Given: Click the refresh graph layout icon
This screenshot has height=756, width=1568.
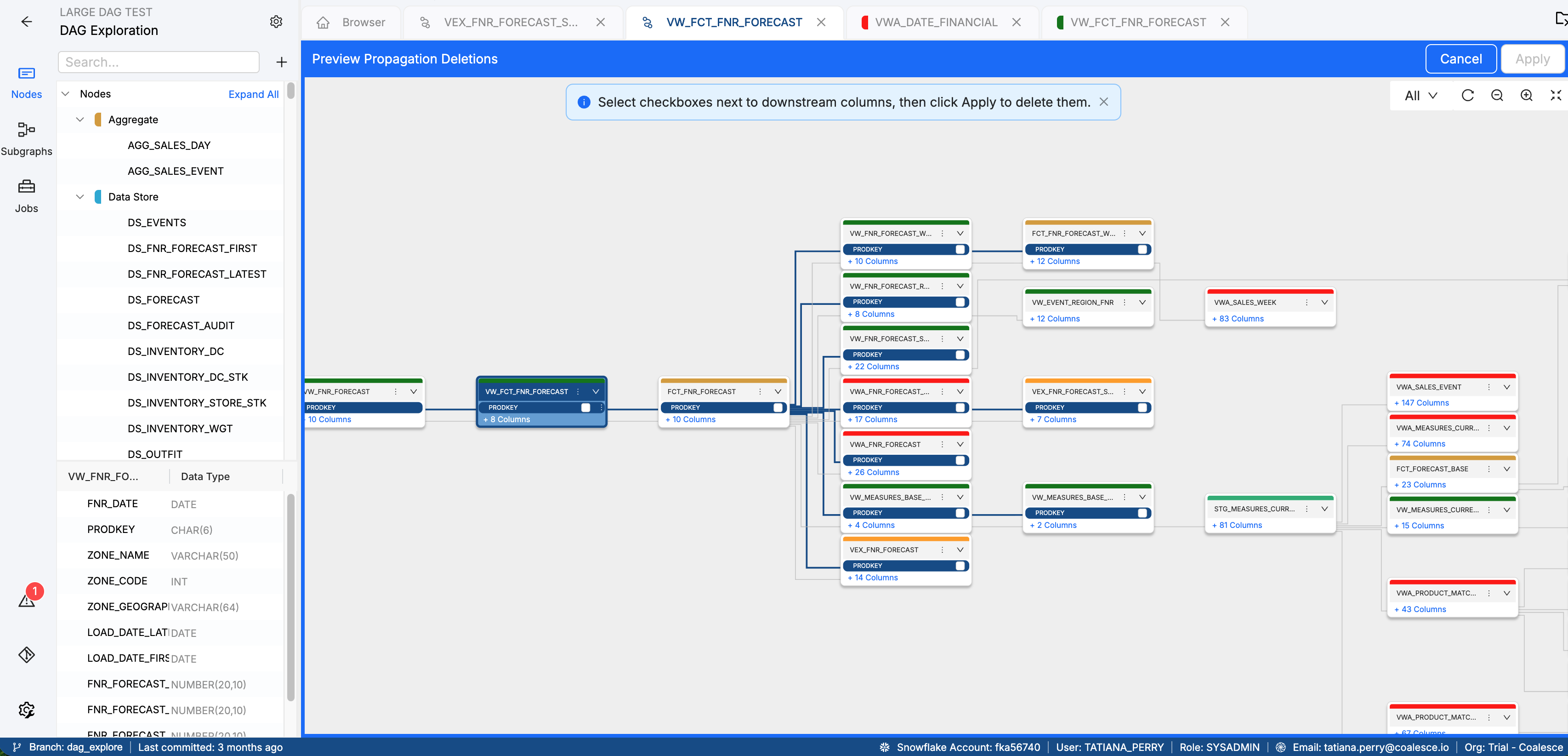Looking at the screenshot, I should tap(1468, 95).
